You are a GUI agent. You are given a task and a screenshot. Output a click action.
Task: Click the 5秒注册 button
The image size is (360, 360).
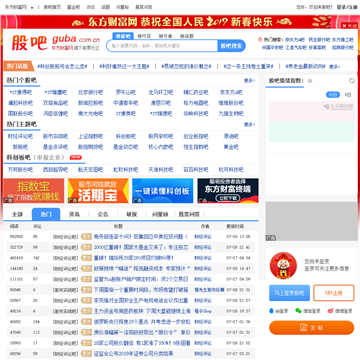pos(334,293)
